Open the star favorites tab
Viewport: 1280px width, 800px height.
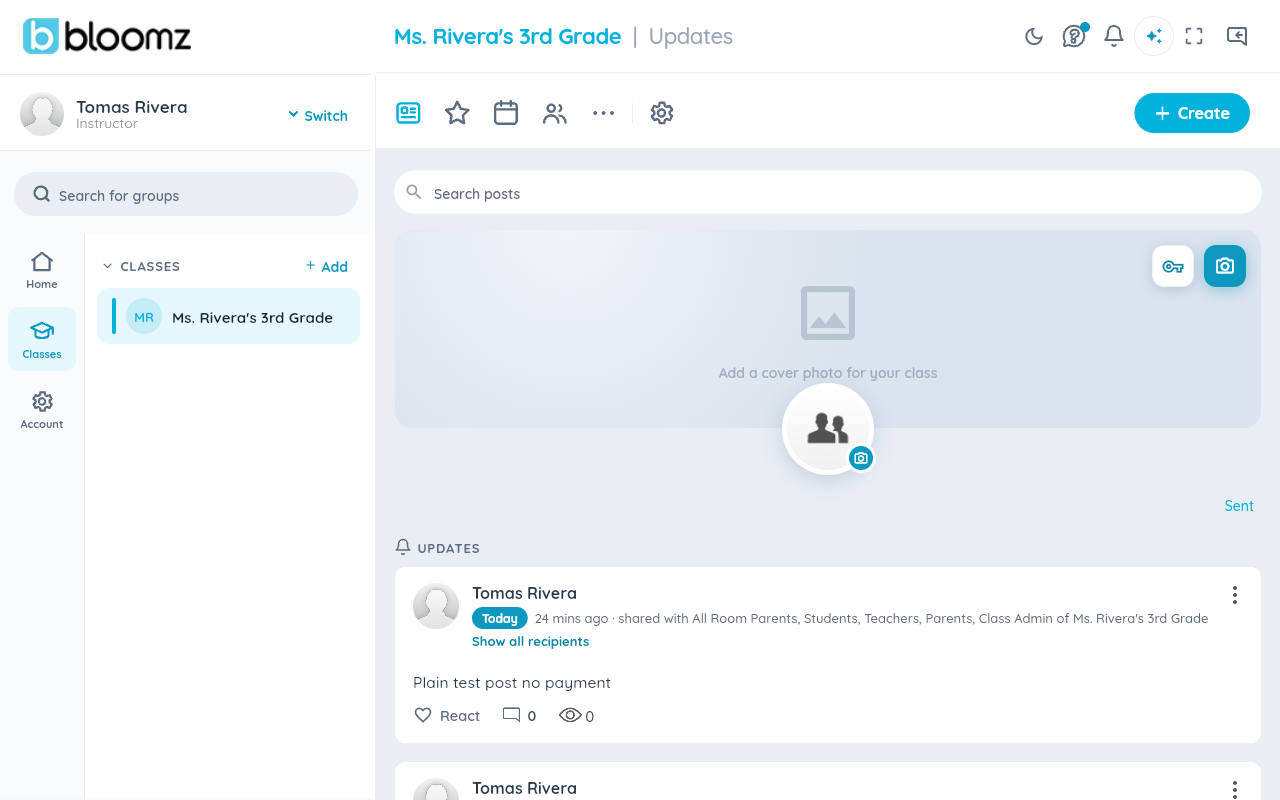tap(457, 113)
